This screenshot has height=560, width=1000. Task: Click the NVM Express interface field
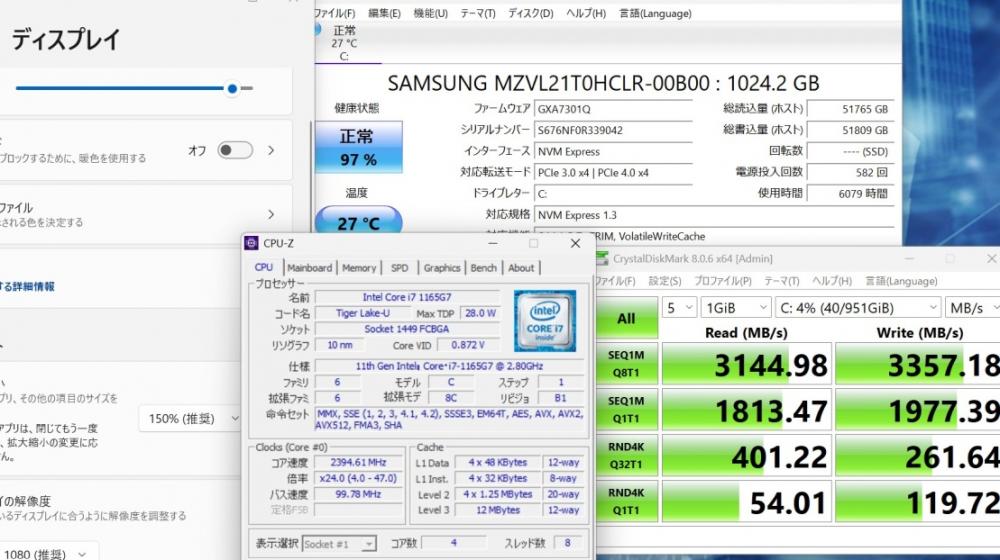tap(613, 152)
